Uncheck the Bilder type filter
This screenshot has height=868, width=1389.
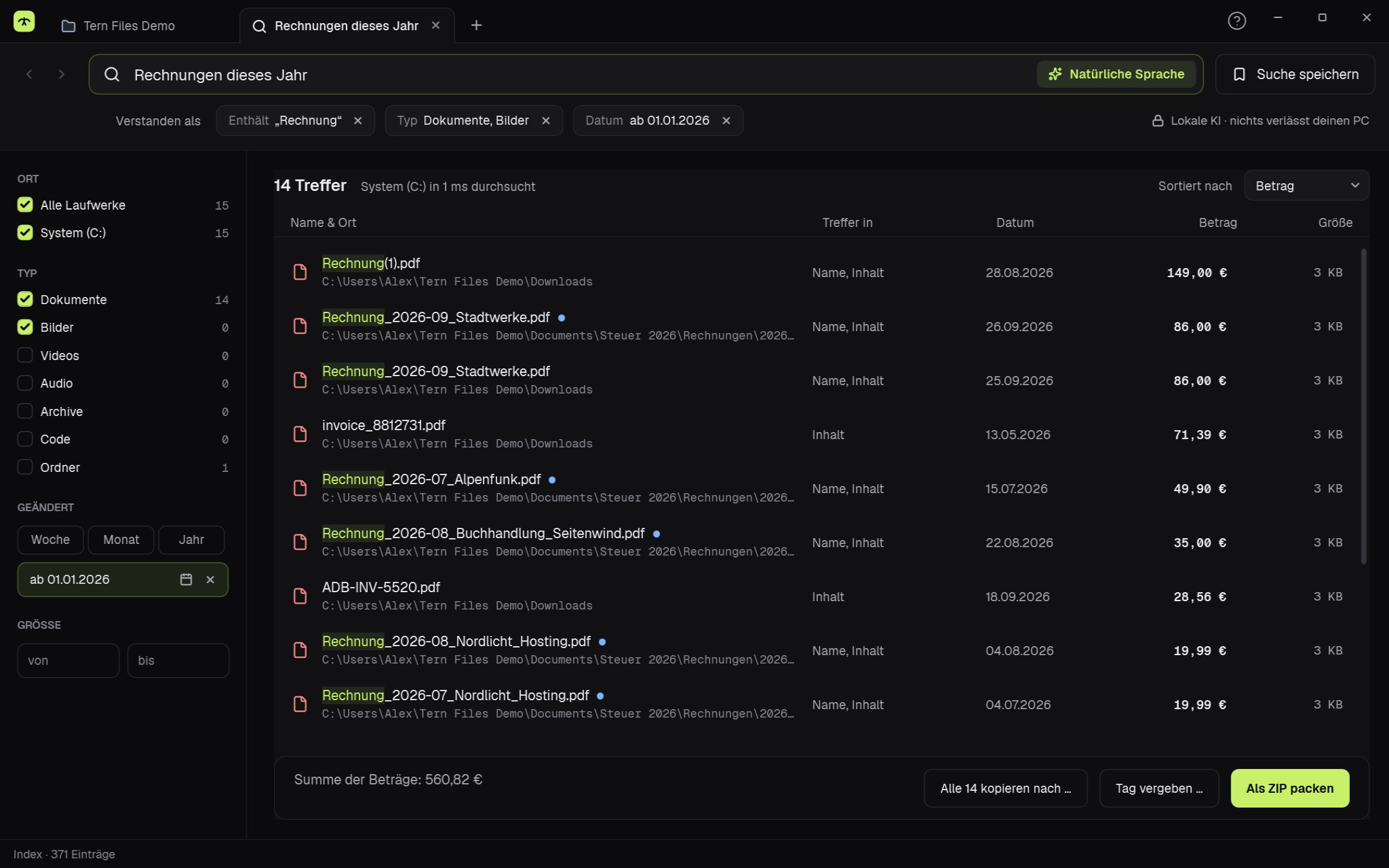pyautogui.click(x=25, y=327)
